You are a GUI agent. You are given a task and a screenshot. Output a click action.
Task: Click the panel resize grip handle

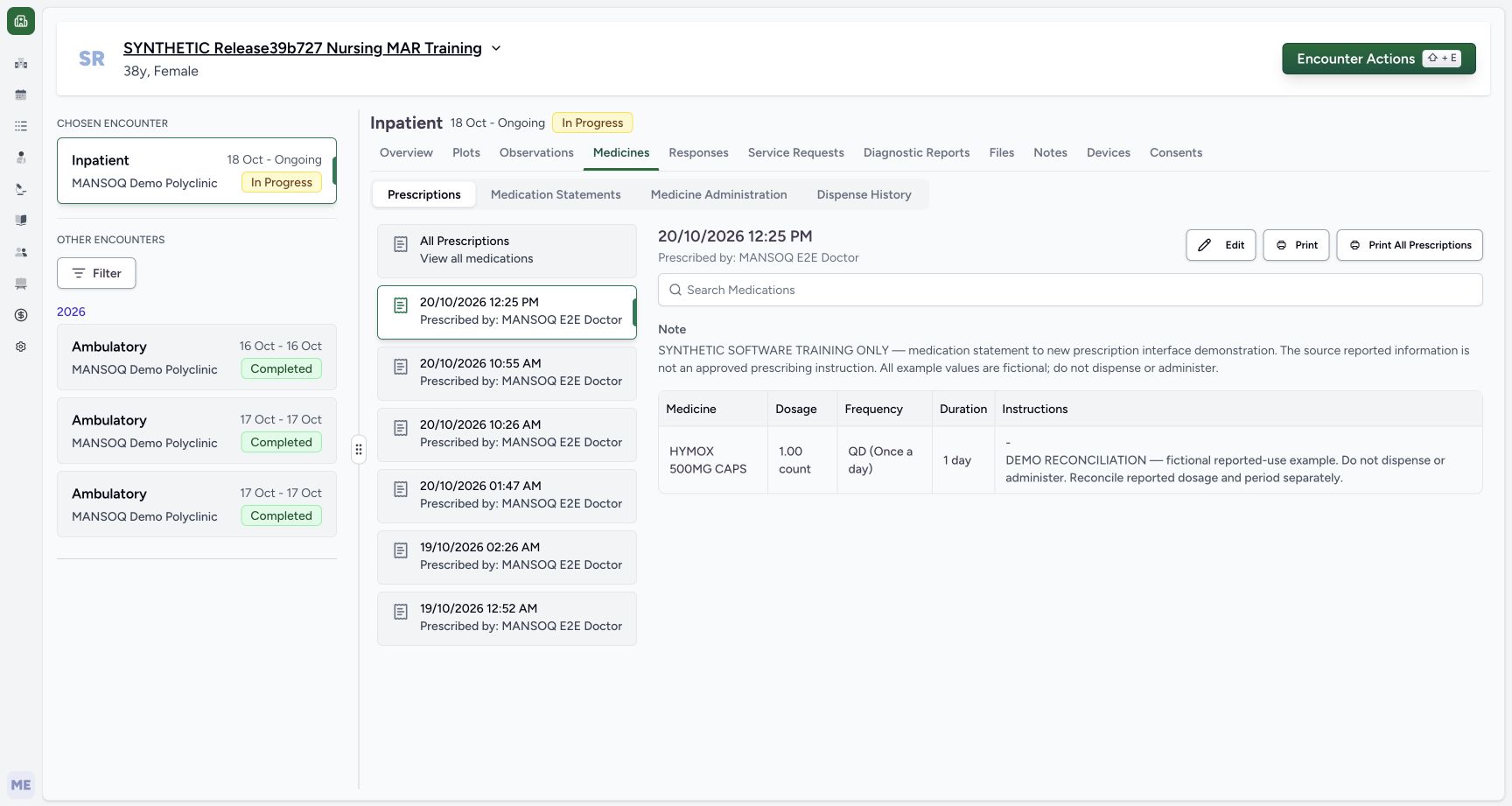(359, 450)
